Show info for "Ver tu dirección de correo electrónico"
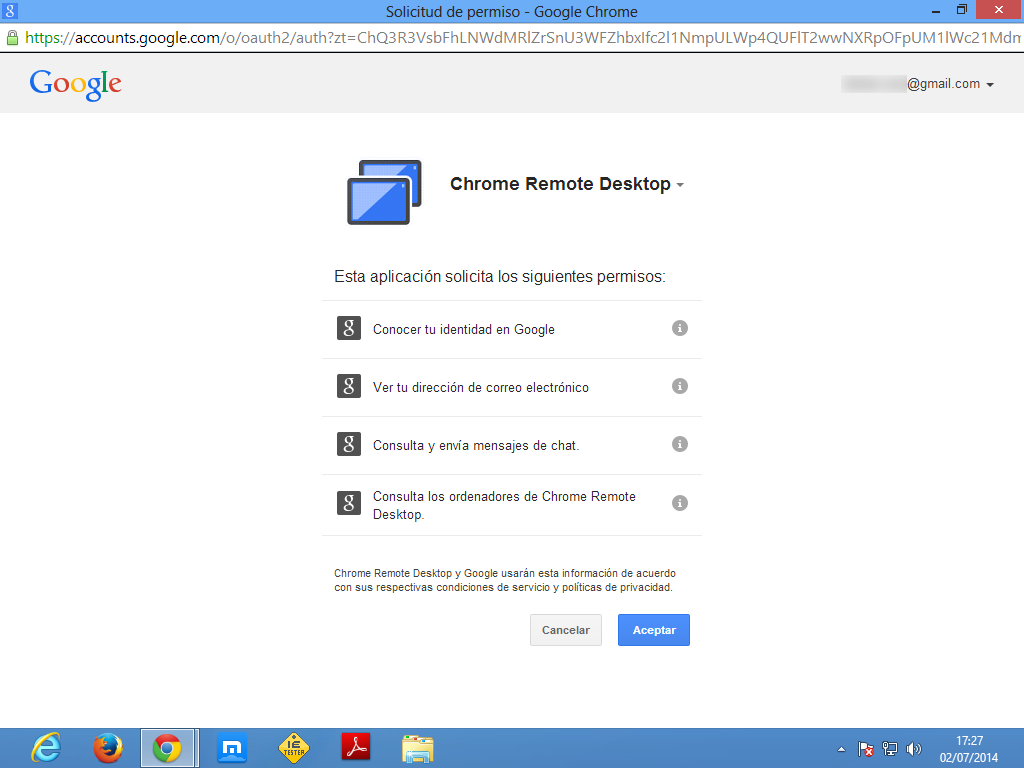Screen dimensions: 1024x768 [680, 386]
